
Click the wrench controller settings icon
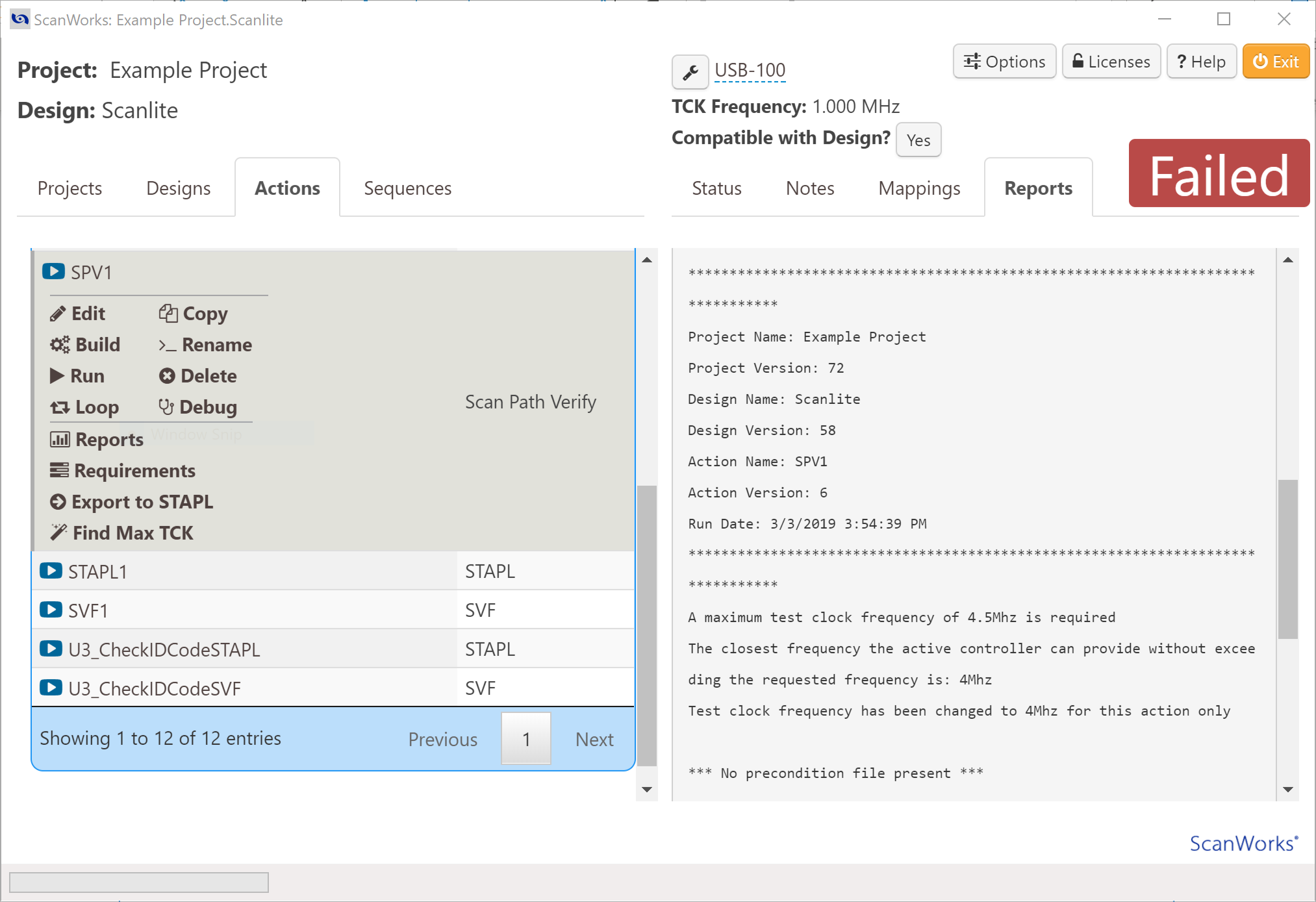point(690,71)
